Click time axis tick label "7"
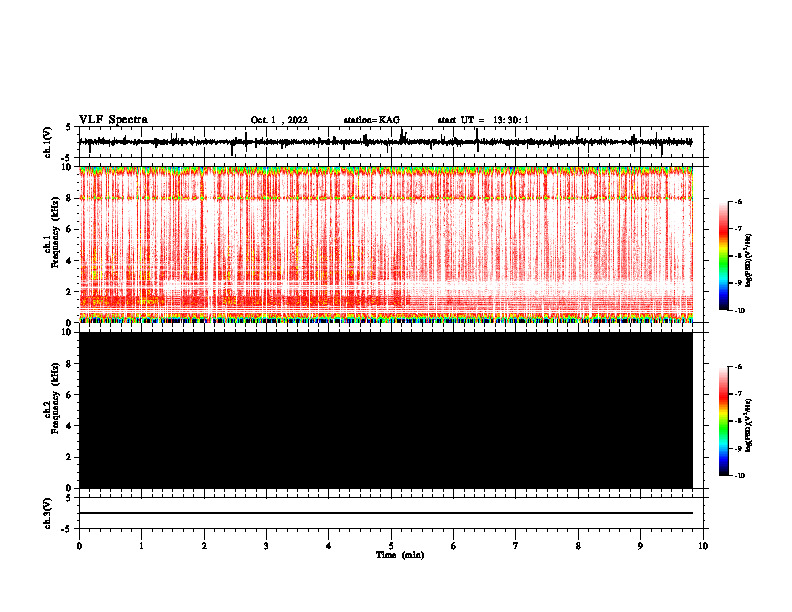The image size is (792, 612). 516,546
